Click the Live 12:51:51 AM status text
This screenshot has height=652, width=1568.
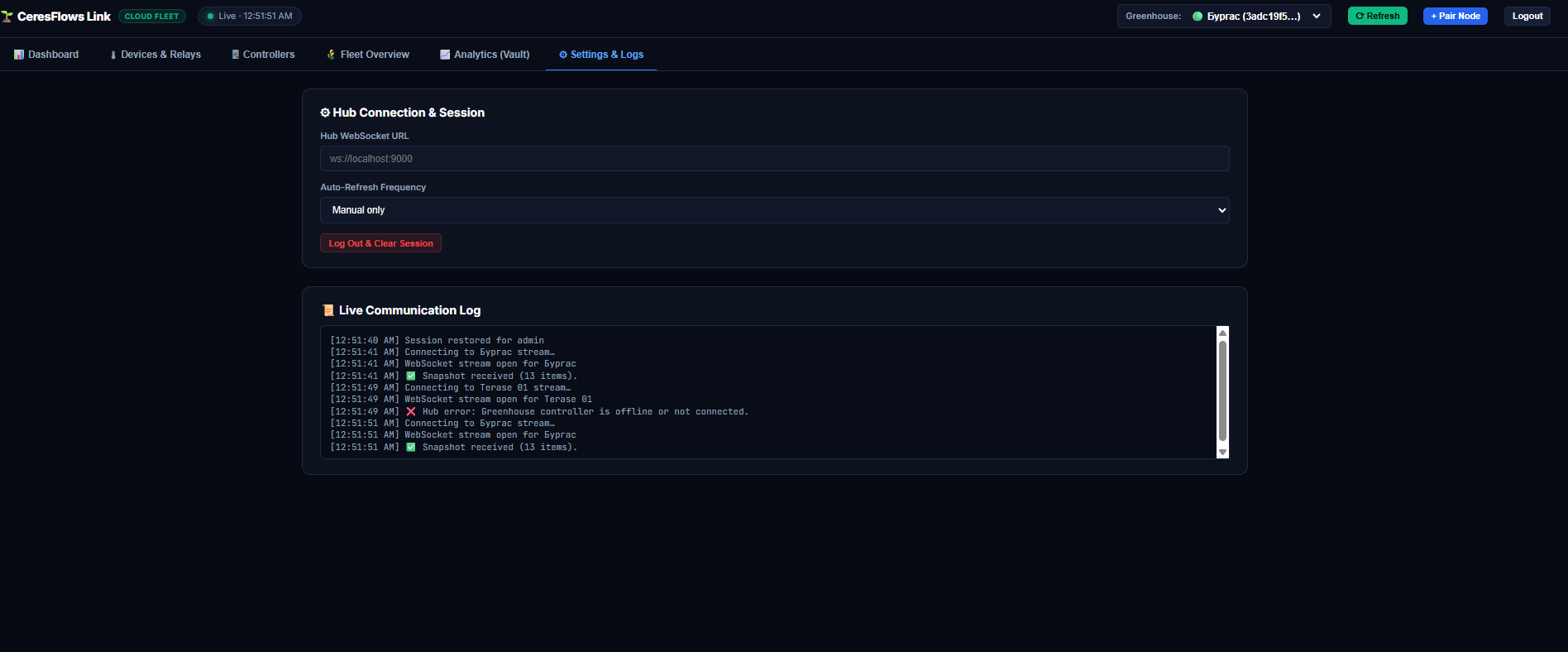(x=256, y=17)
